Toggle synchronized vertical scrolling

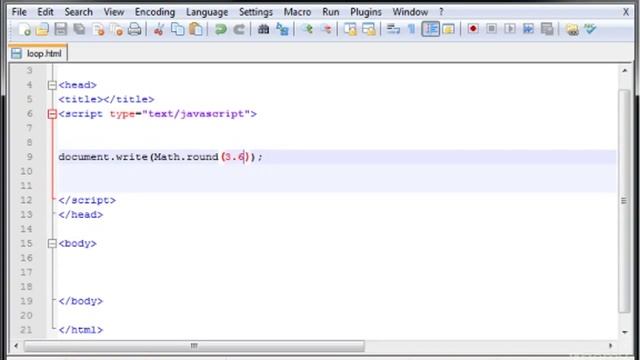click(350, 29)
